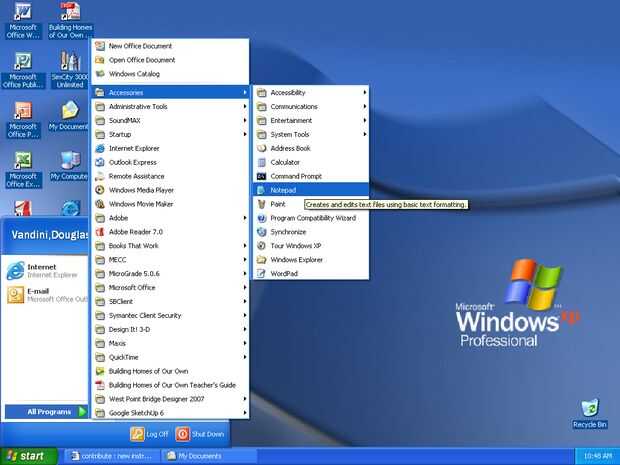The width and height of the screenshot is (620, 465).
Task: Click the All Programs button
Action: [46, 412]
